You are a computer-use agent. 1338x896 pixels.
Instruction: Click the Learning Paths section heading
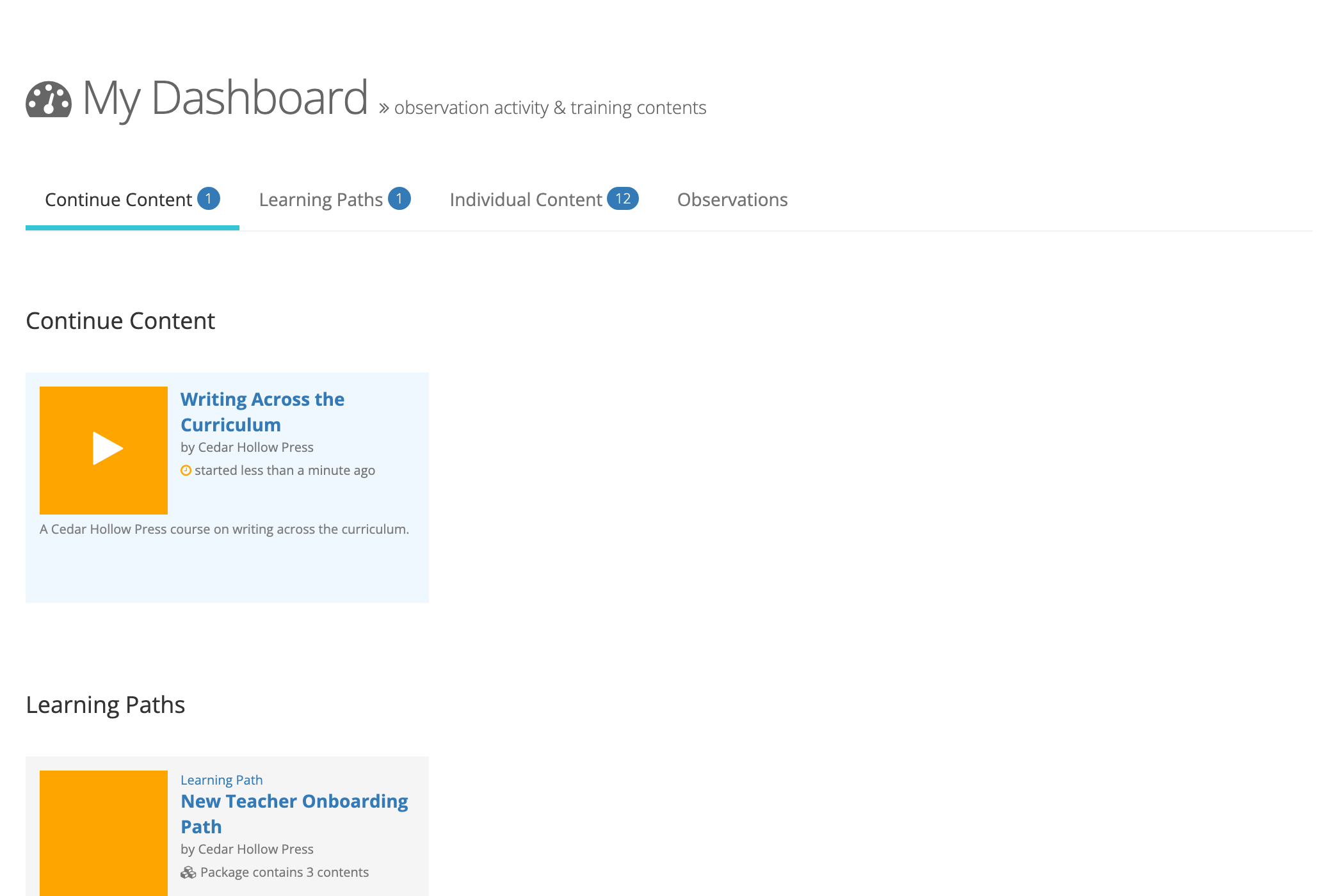106,705
